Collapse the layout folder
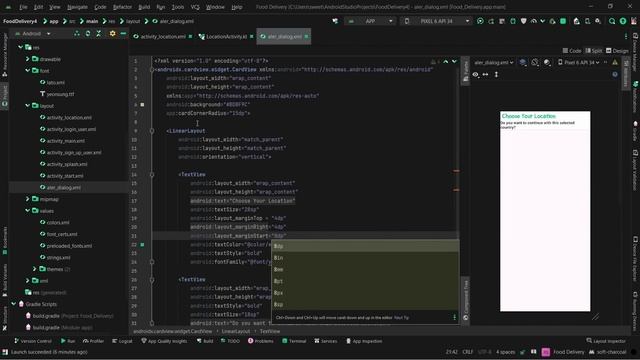 point(28,106)
